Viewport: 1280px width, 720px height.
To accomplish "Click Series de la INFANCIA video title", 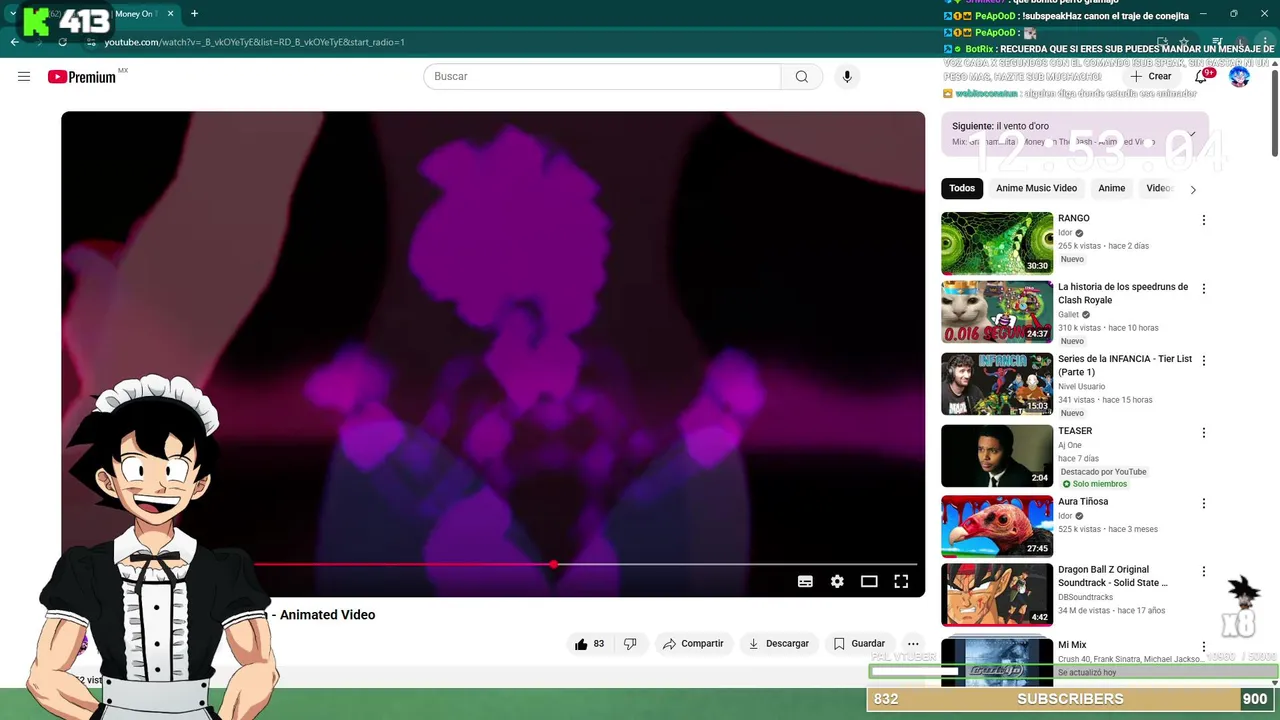I will pyautogui.click(x=1125, y=365).
